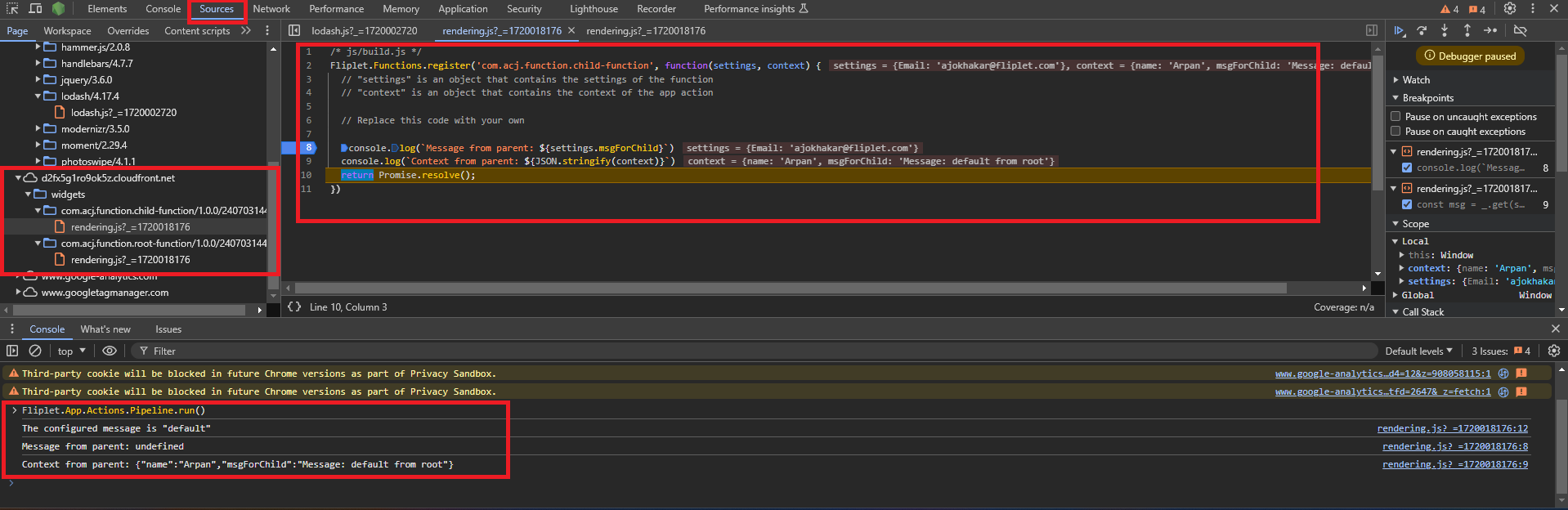This screenshot has width=1568, height=510.
Task: Open the Performance panel
Action: tap(336, 9)
